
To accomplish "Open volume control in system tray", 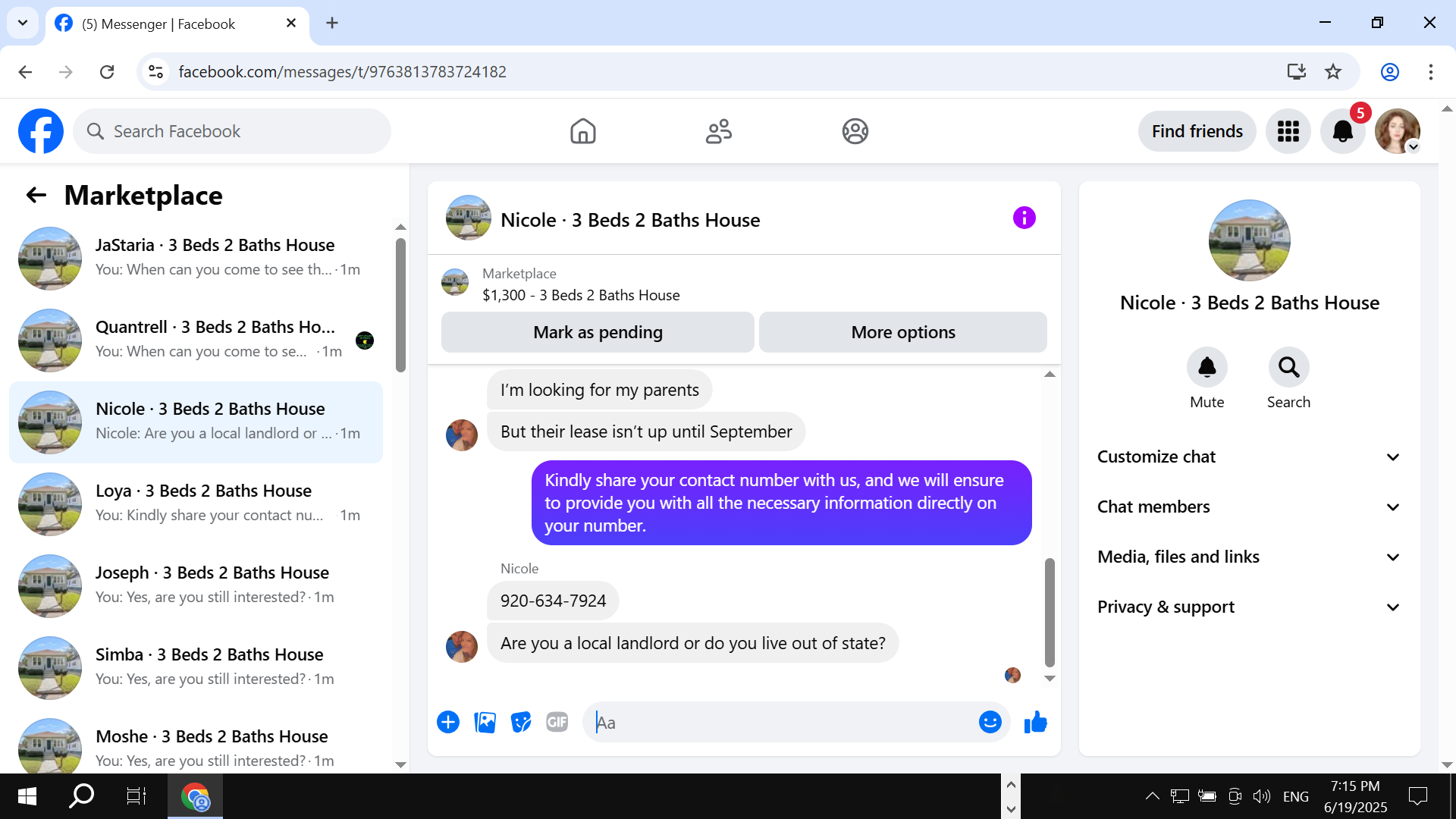I will click(1261, 796).
